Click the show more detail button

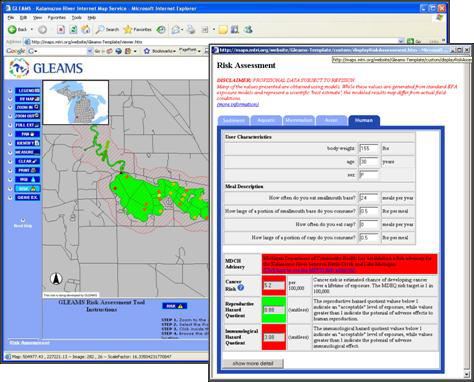coord(253,363)
